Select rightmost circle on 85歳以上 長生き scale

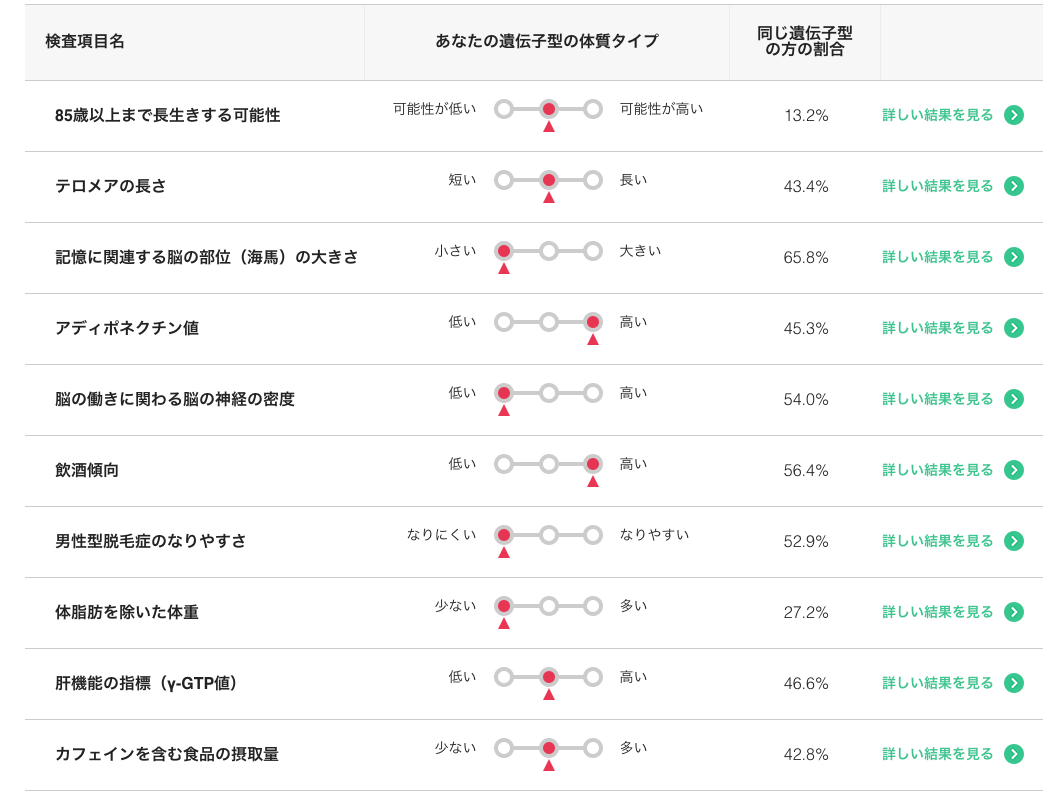593,109
